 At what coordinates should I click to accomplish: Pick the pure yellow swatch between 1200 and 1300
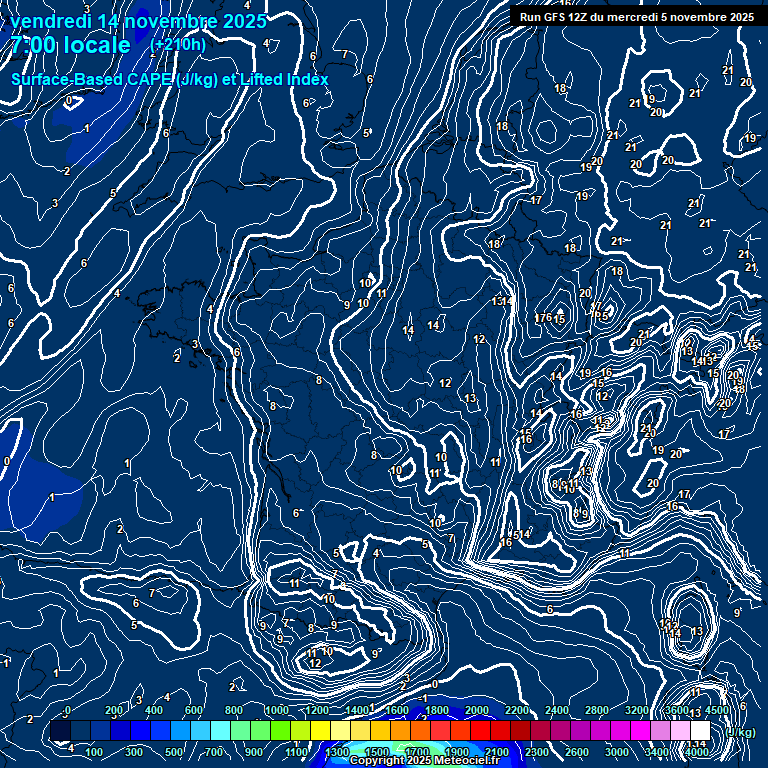click(x=321, y=730)
